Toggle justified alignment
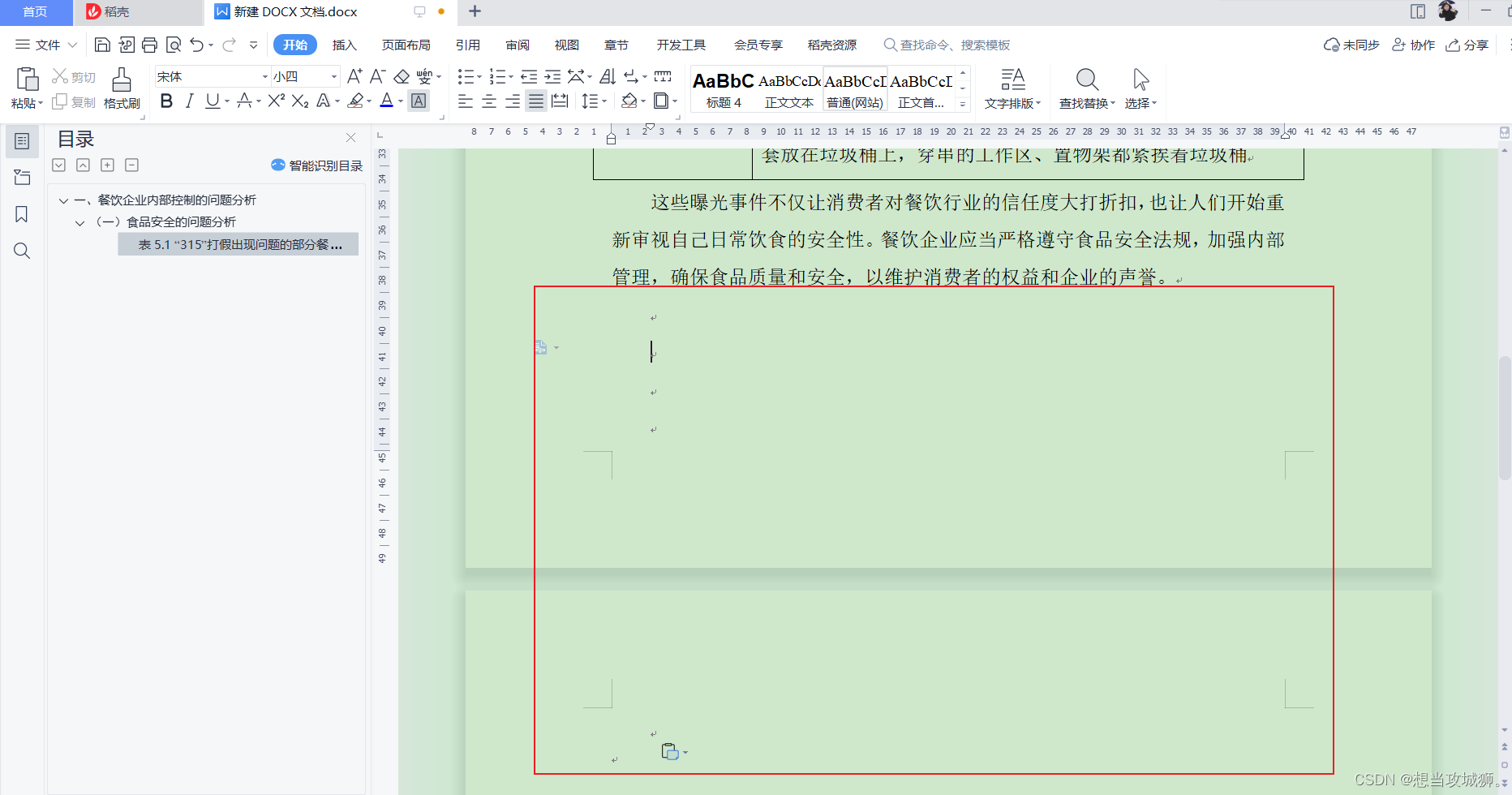1512x795 pixels. pos(536,101)
